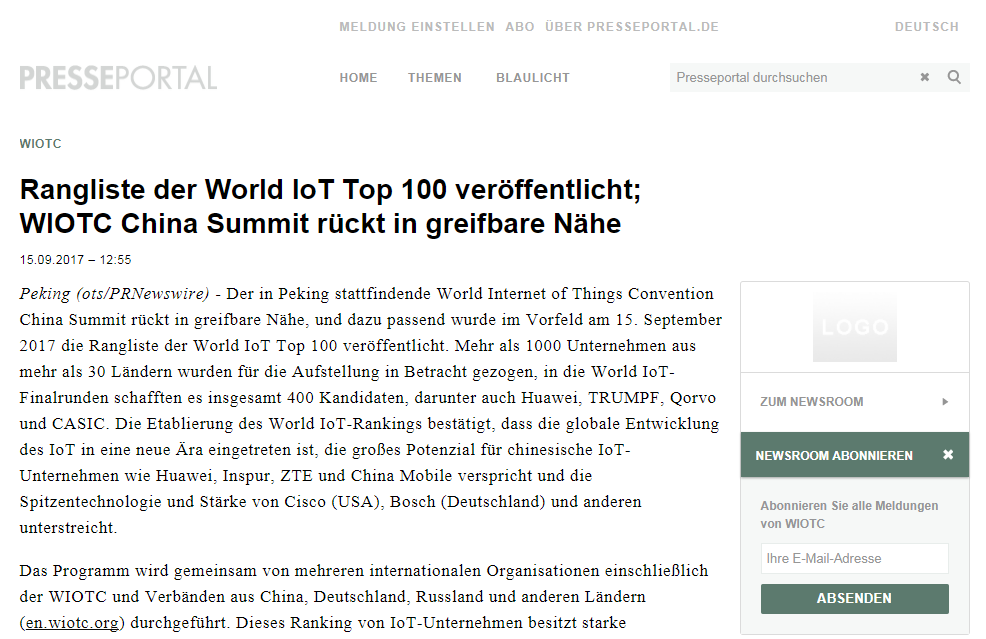Click the PRESSEPORTAL logo
This screenshot has height=639, width=986.
[117, 77]
